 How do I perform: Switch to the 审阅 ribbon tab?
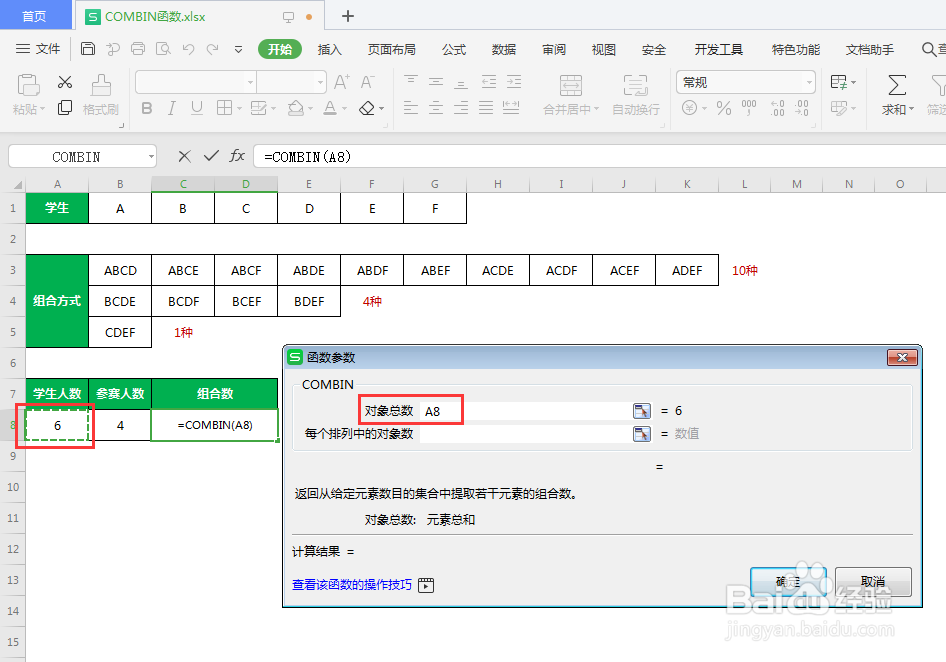[x=554, y=49]
